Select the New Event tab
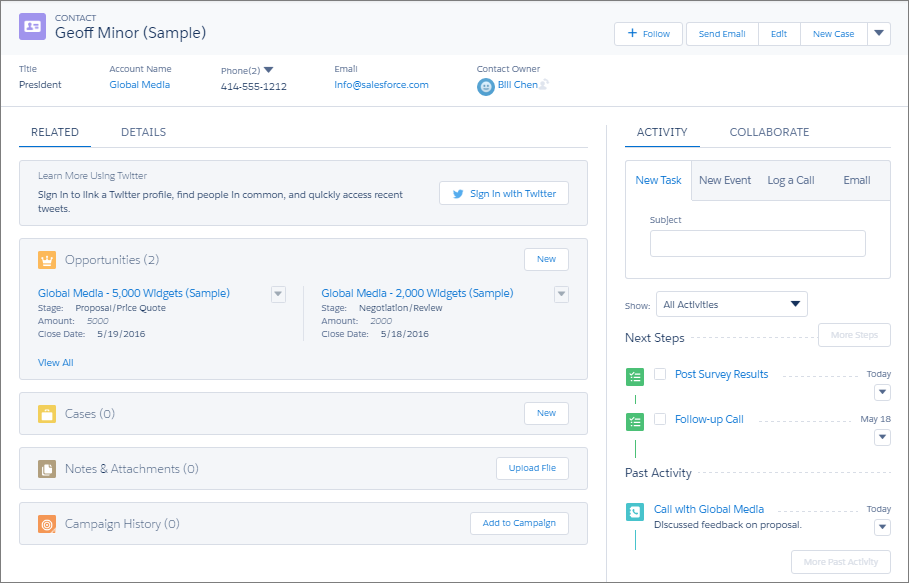The image size is (909, 583). (x=725, y=180)
